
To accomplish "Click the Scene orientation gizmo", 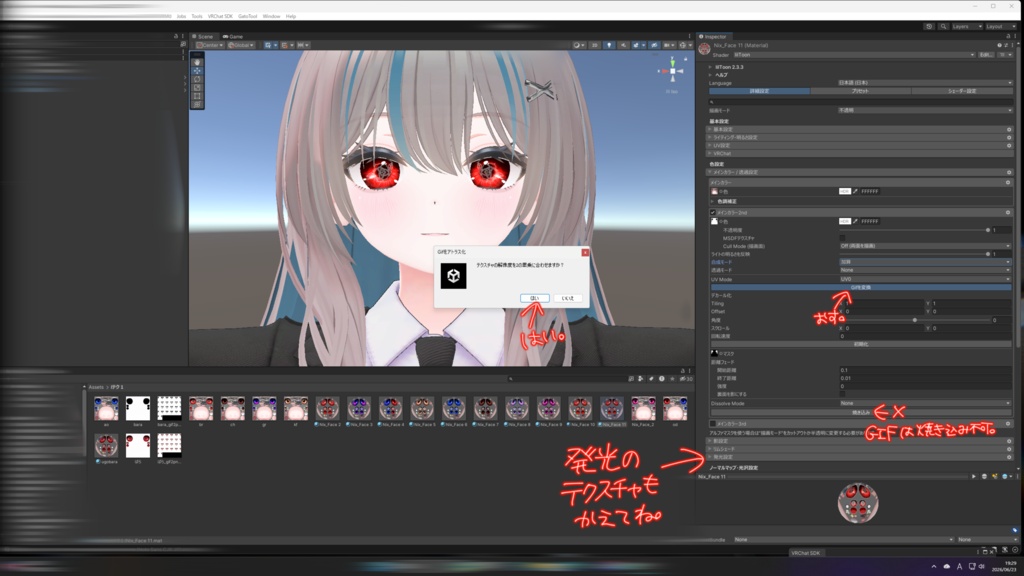I will pyautogui.click(x=672, y=71).
